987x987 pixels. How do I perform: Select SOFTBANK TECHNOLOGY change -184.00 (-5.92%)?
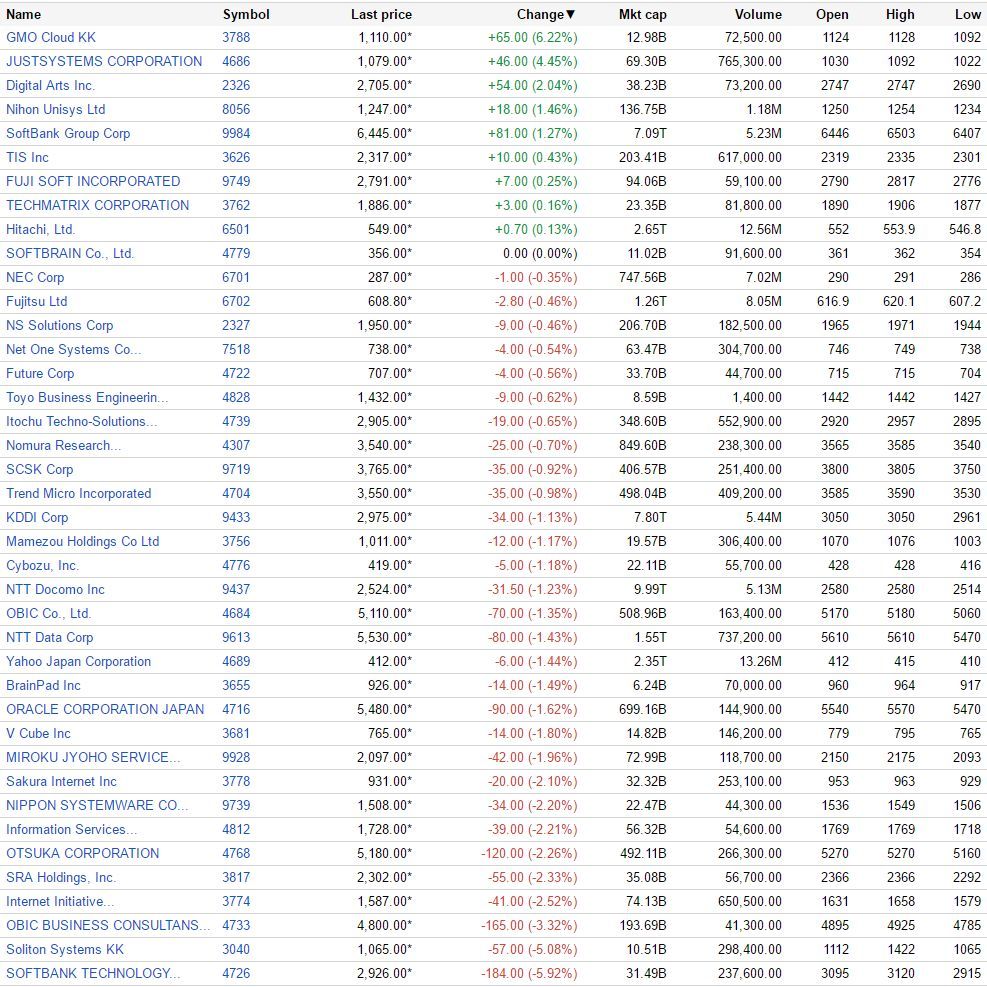pyautogui.click(x=529, y=973)
